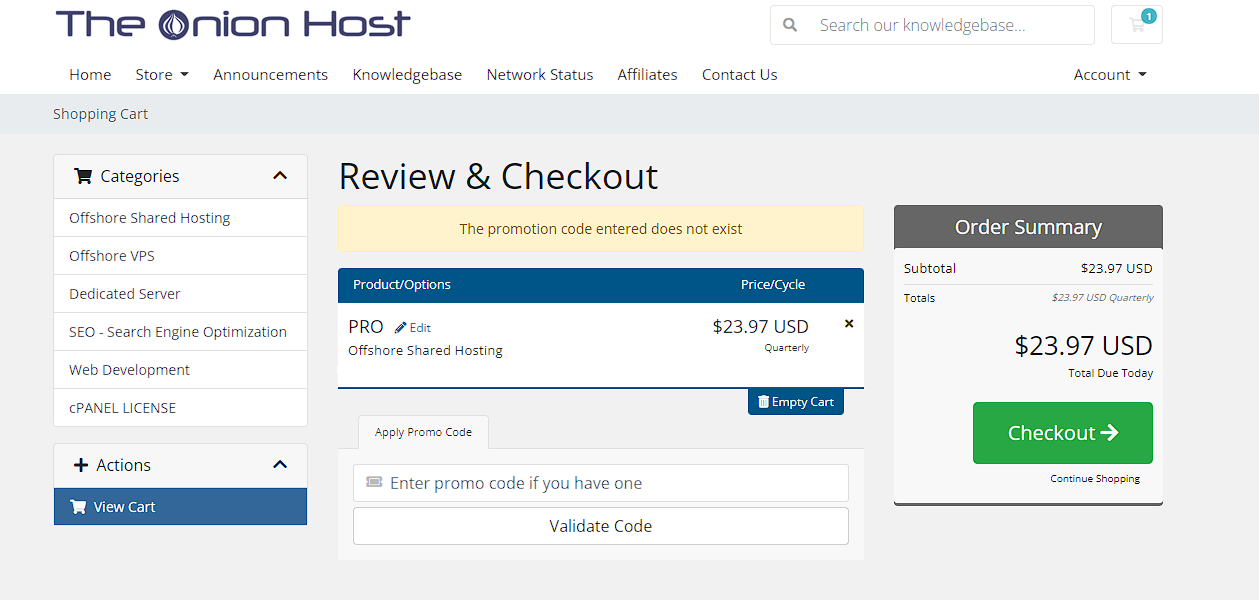
Task: Click the arrow icon on Checkout button
Action: point(1109,433)
